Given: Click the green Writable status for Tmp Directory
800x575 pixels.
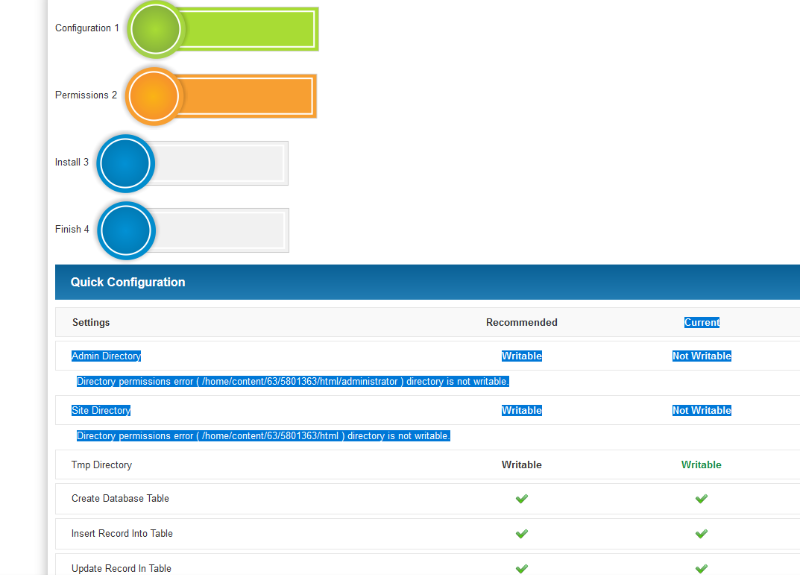Looking at the screenshot, I should click(x=701, y=465).
